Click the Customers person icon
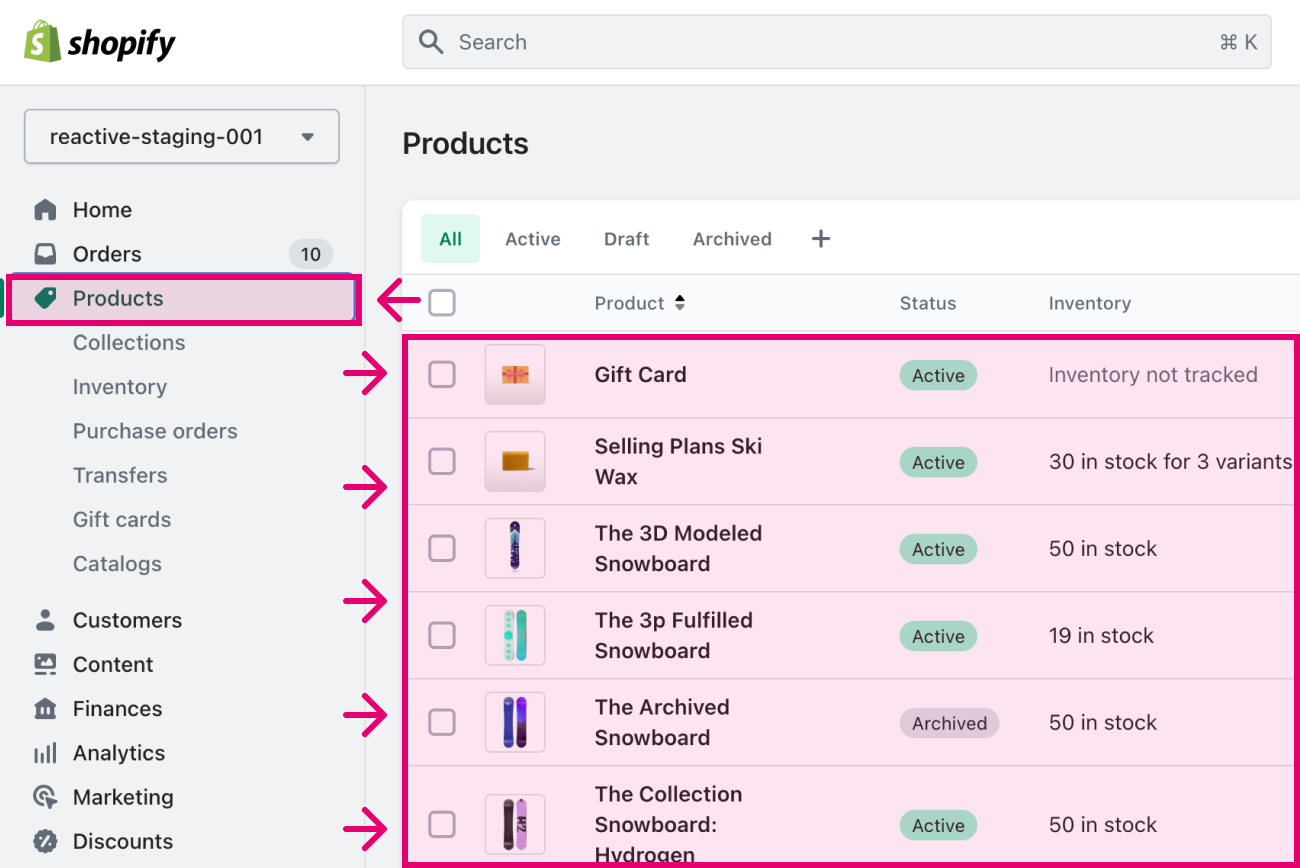This screenshot has width=1300, height=868. (45, 620)
